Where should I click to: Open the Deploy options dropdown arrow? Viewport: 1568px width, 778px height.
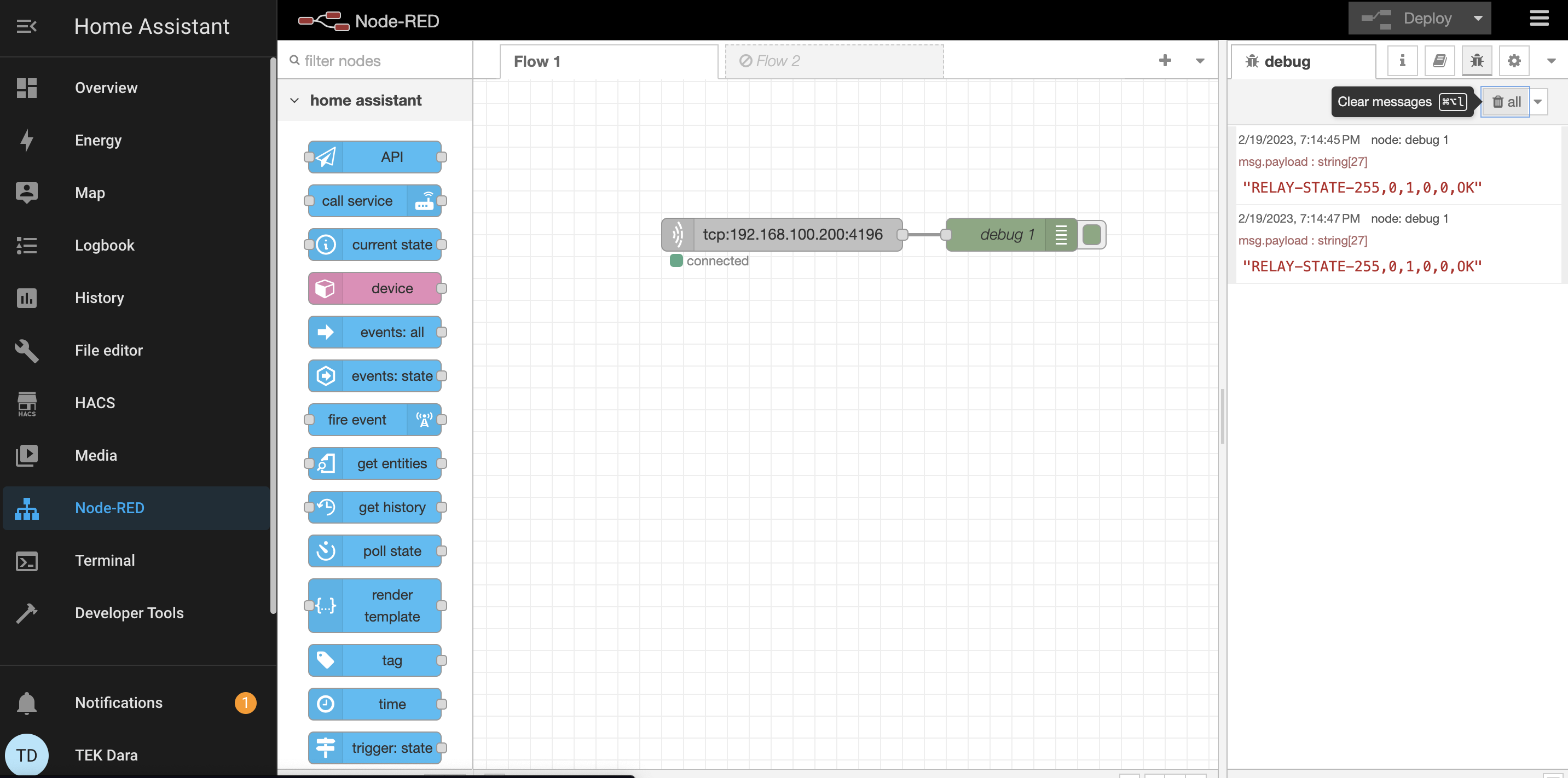1477,19
